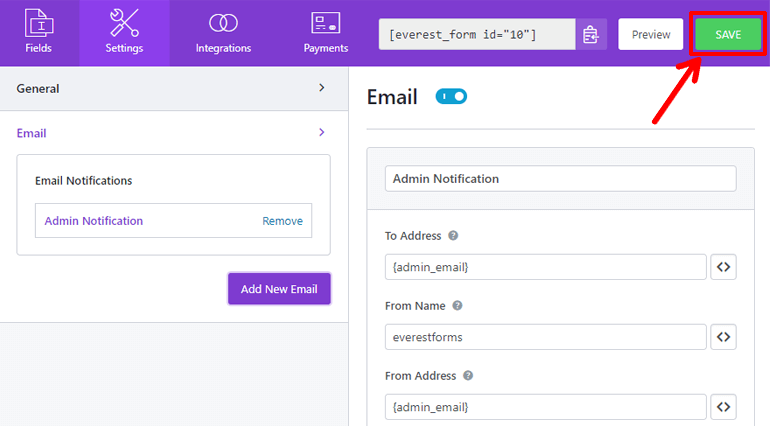Click help icon next to From Name
This screenshot has height=426, width=770.
click(457, 306)
